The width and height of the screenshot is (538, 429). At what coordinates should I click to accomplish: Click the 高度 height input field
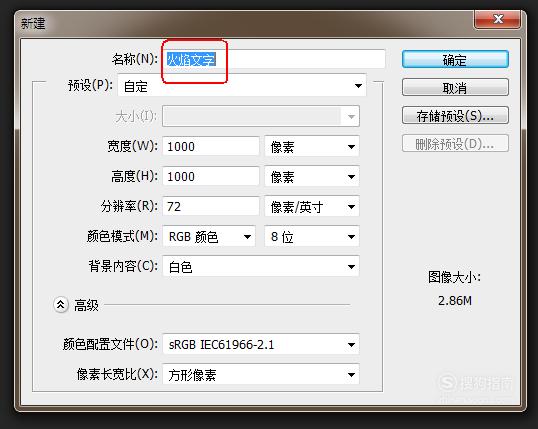tap(211, 176)
